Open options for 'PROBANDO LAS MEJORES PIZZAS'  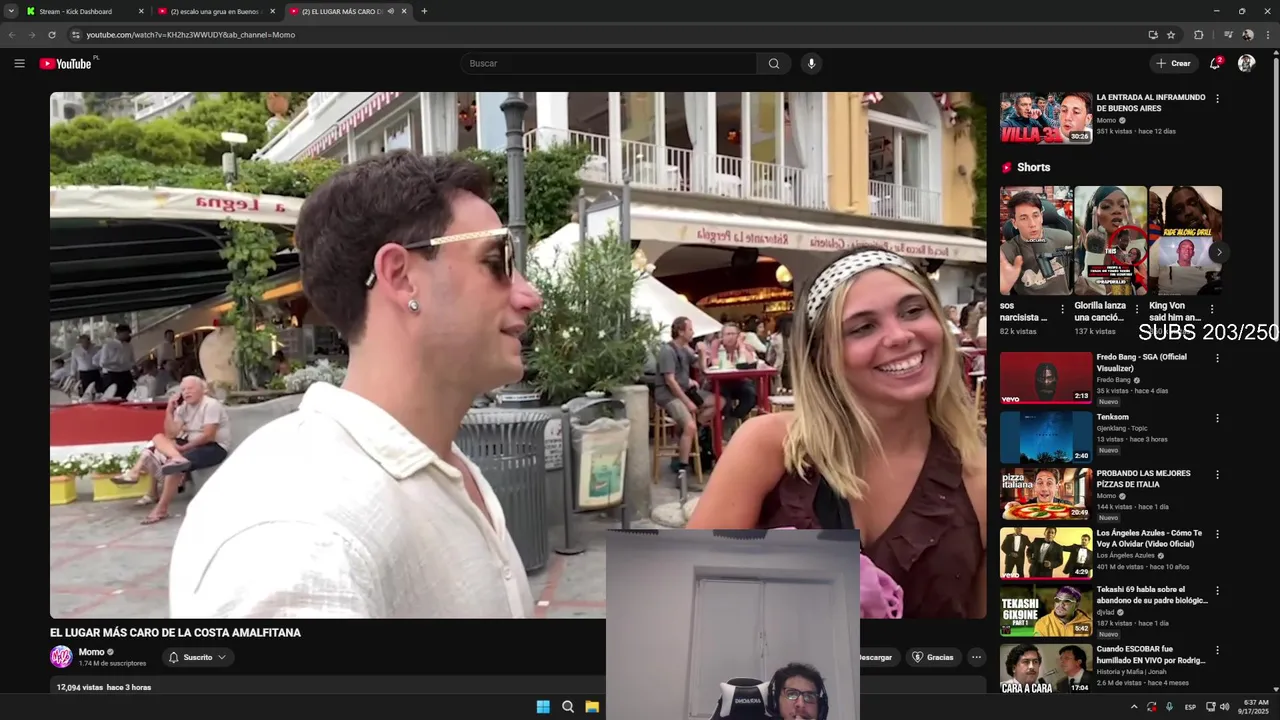tap(1217, 475)
